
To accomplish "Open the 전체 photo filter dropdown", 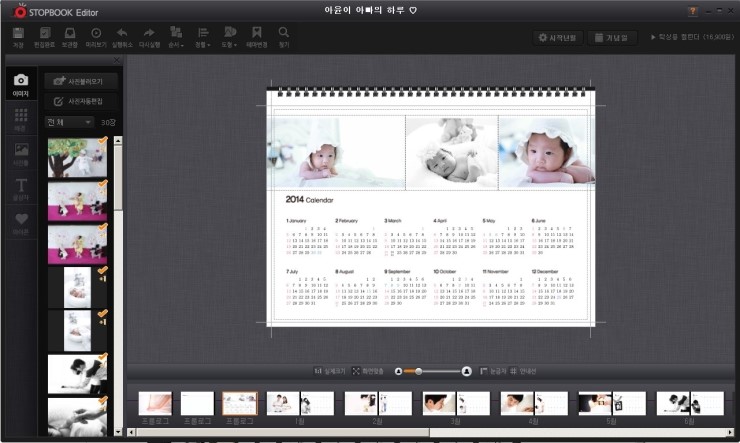I will 69,122.
